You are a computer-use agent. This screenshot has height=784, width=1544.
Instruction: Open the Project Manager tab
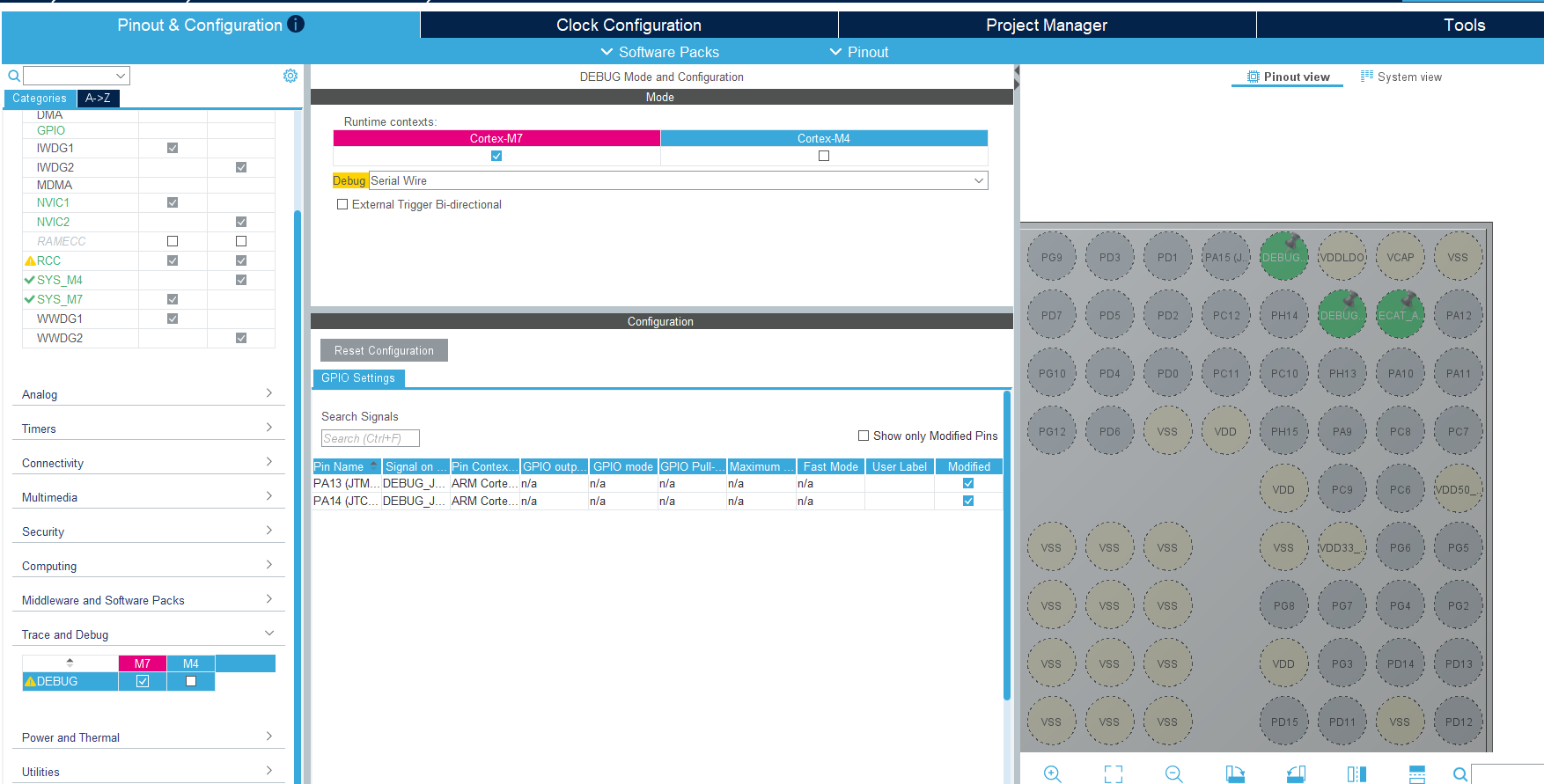1047,25
